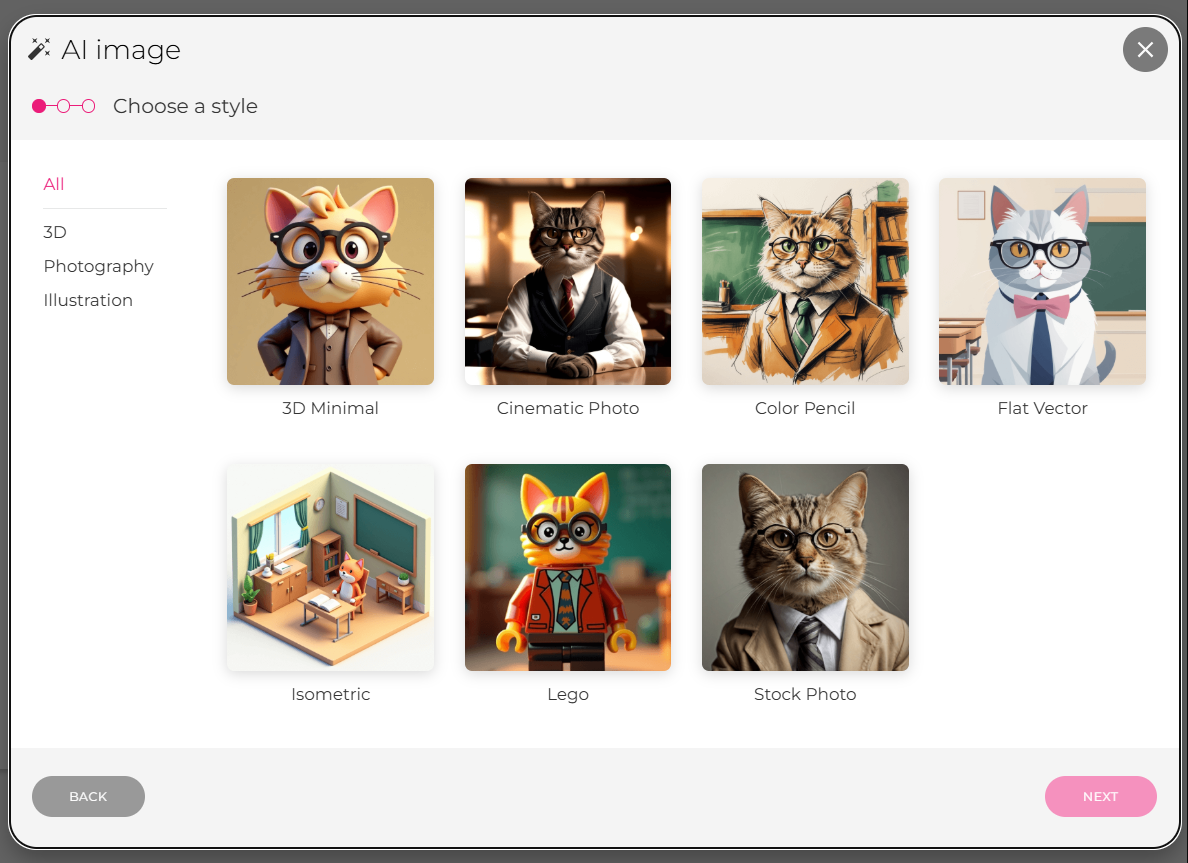Click the third step circle in progress indicator
The image size is (1188, 863).
coord(89,106)
